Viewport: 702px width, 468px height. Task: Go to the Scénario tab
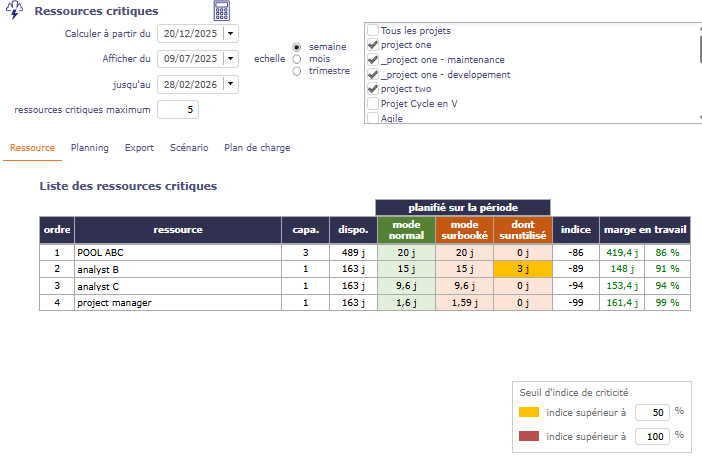coord(189,148)
